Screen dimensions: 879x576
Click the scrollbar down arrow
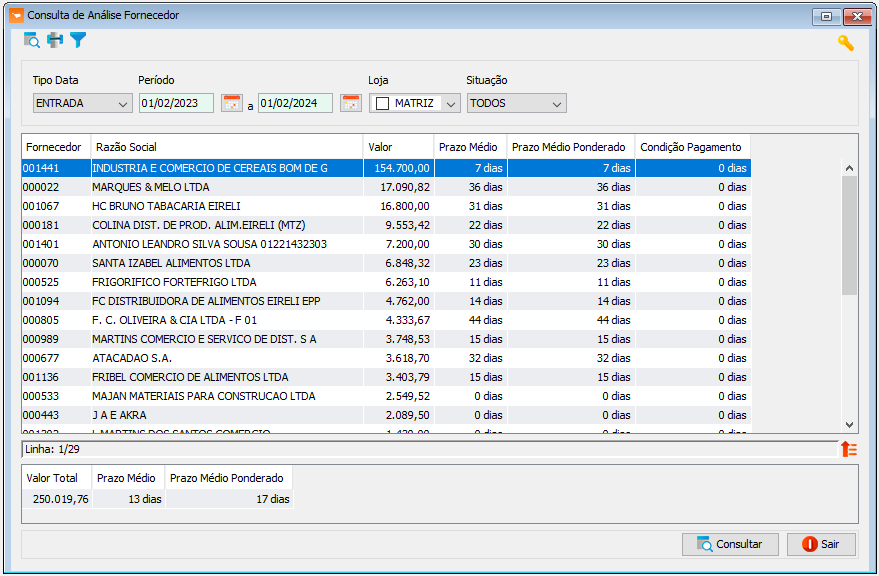849,425
